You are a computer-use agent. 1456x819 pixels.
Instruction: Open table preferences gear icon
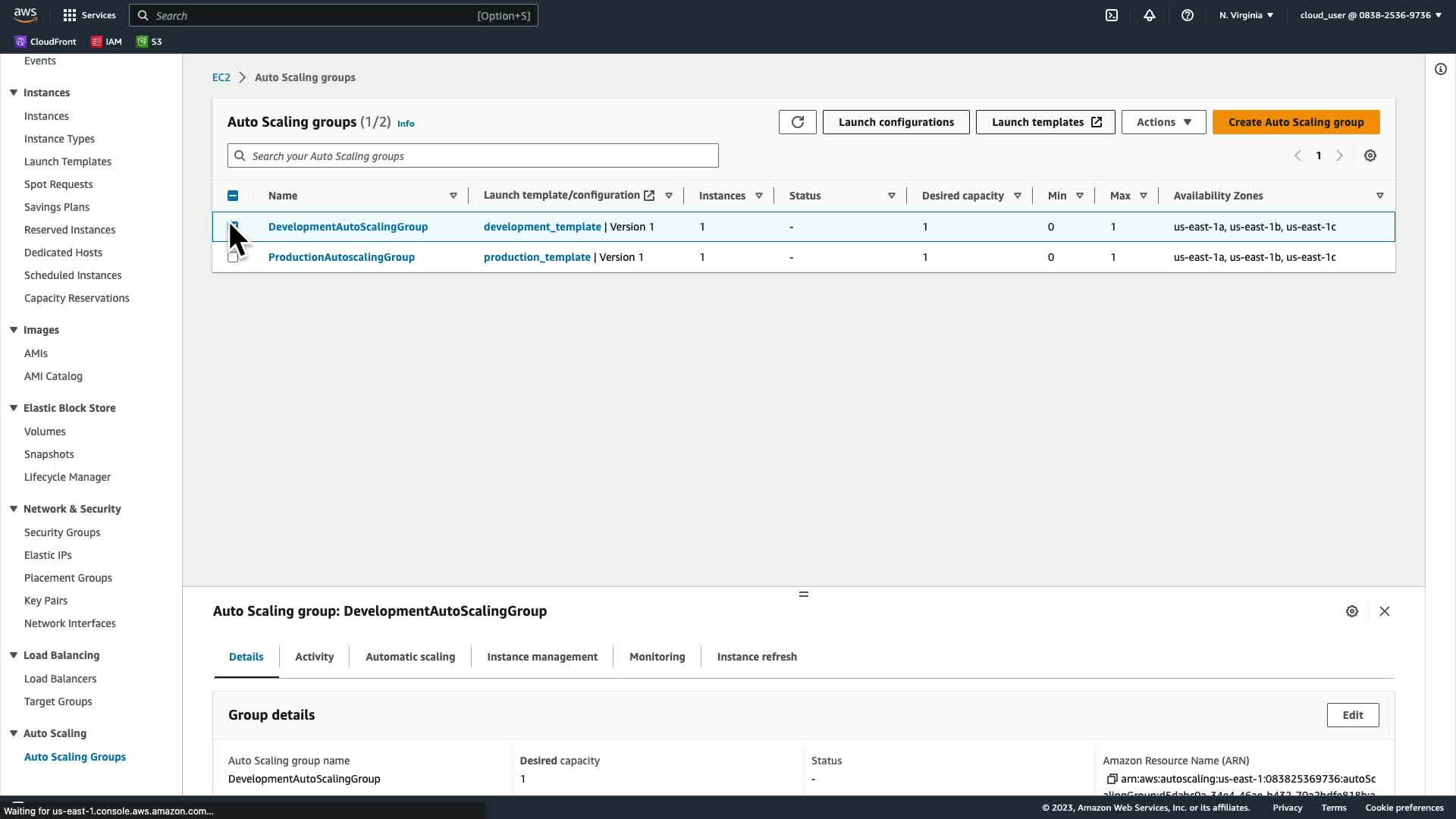click(1370, 155)
